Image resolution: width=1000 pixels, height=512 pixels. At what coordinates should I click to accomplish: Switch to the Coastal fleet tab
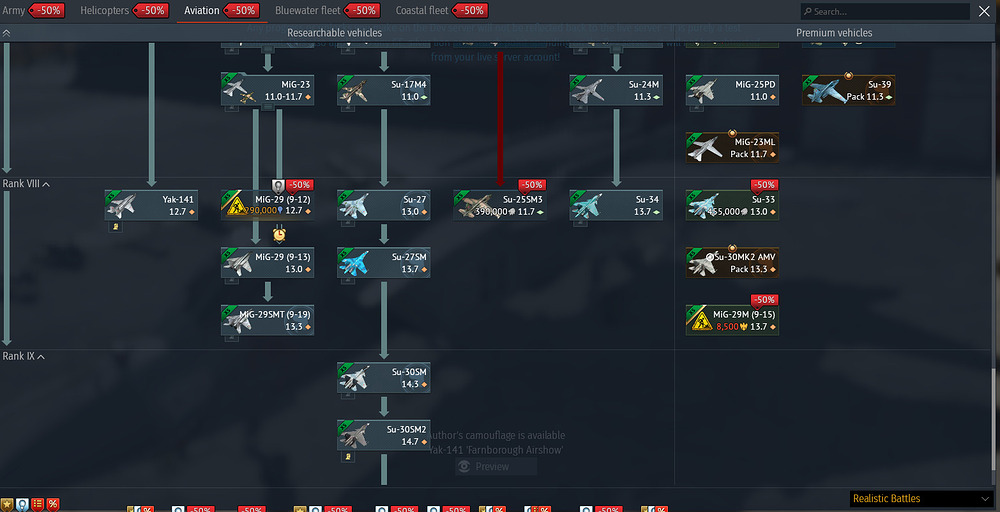421,11
